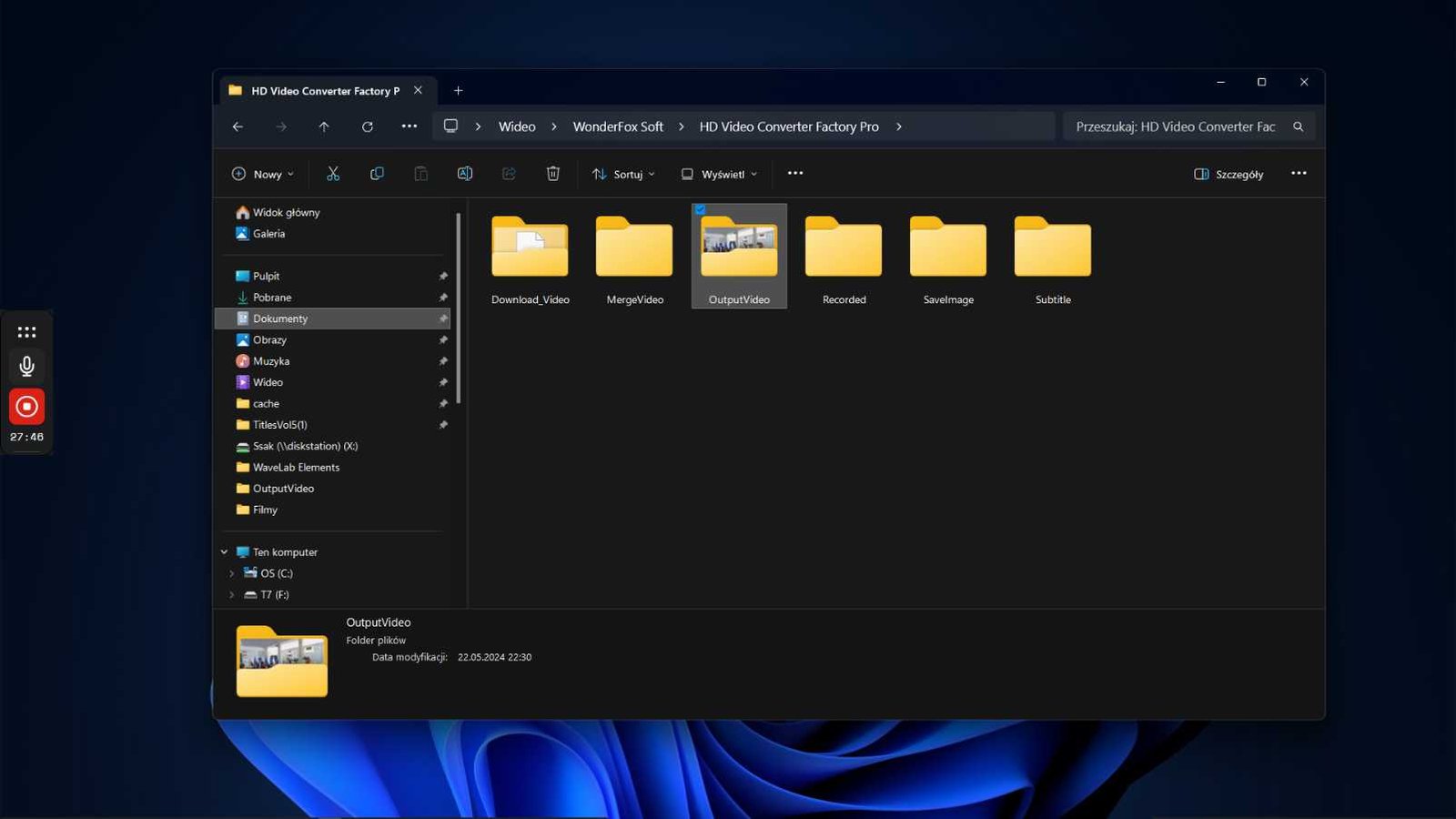Click the Cut scissors icon
Image resolution: width=1456 pixels, height=819 pixels.
(333, 174)
